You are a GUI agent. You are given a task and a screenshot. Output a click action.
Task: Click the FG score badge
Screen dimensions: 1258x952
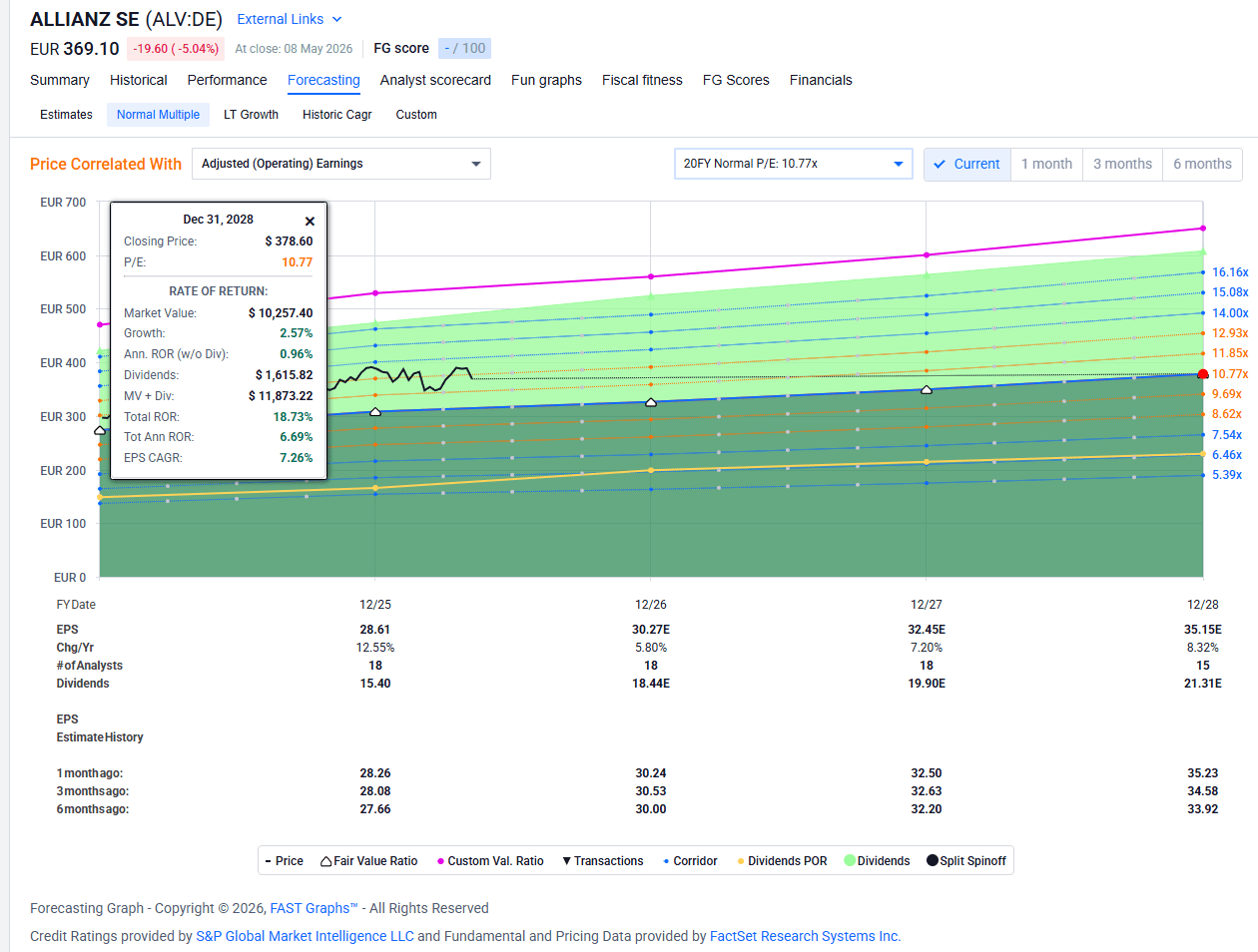tap(464, 48)
